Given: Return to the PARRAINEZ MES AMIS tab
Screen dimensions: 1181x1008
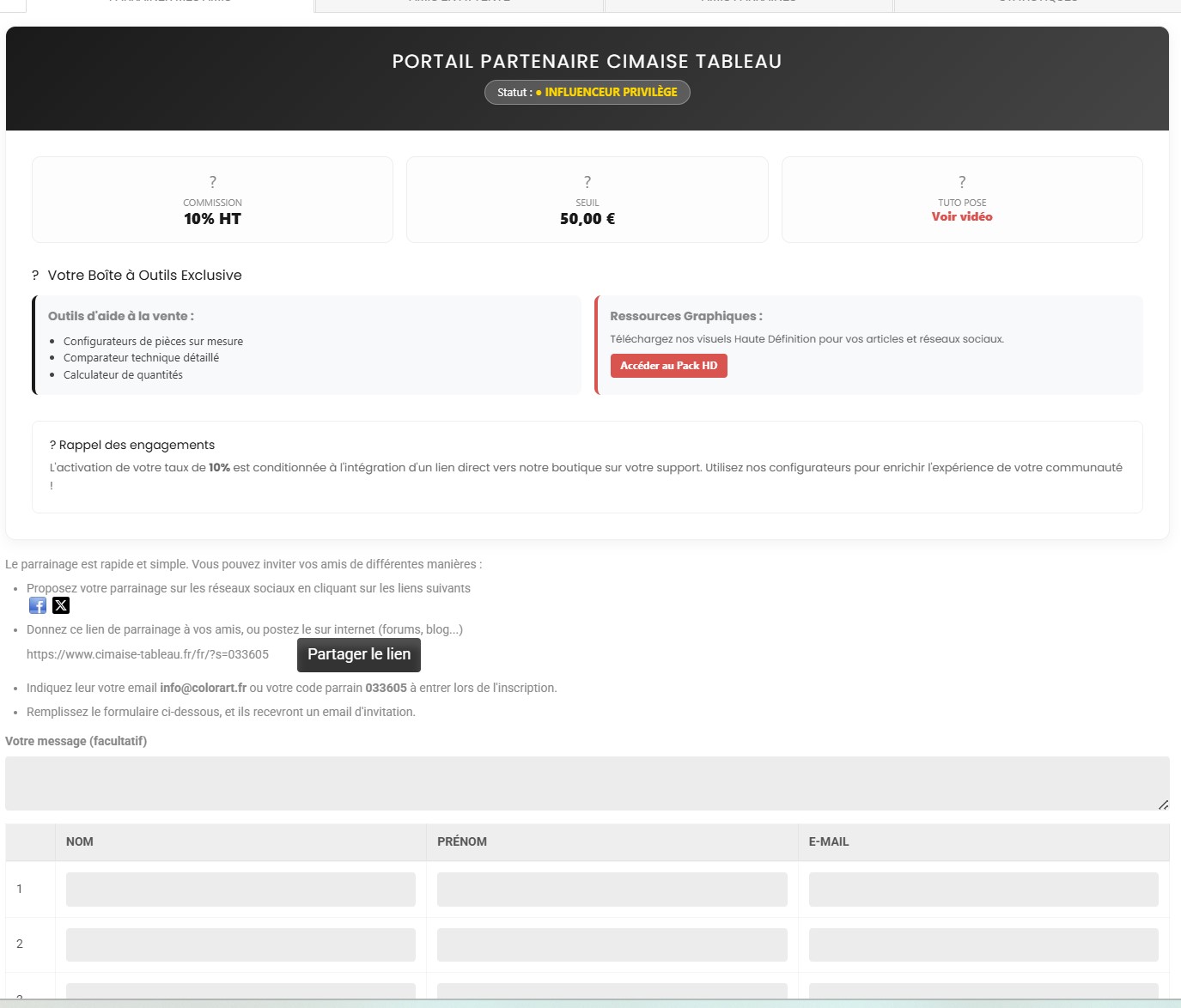Looking at the screenshot, I should pyautogui.click(x=168, y=3).
